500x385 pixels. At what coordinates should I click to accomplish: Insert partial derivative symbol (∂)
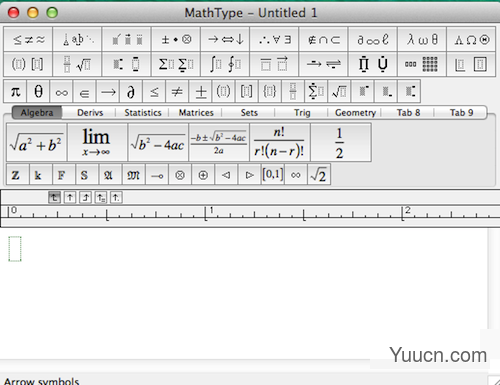(x=131, y=91)
